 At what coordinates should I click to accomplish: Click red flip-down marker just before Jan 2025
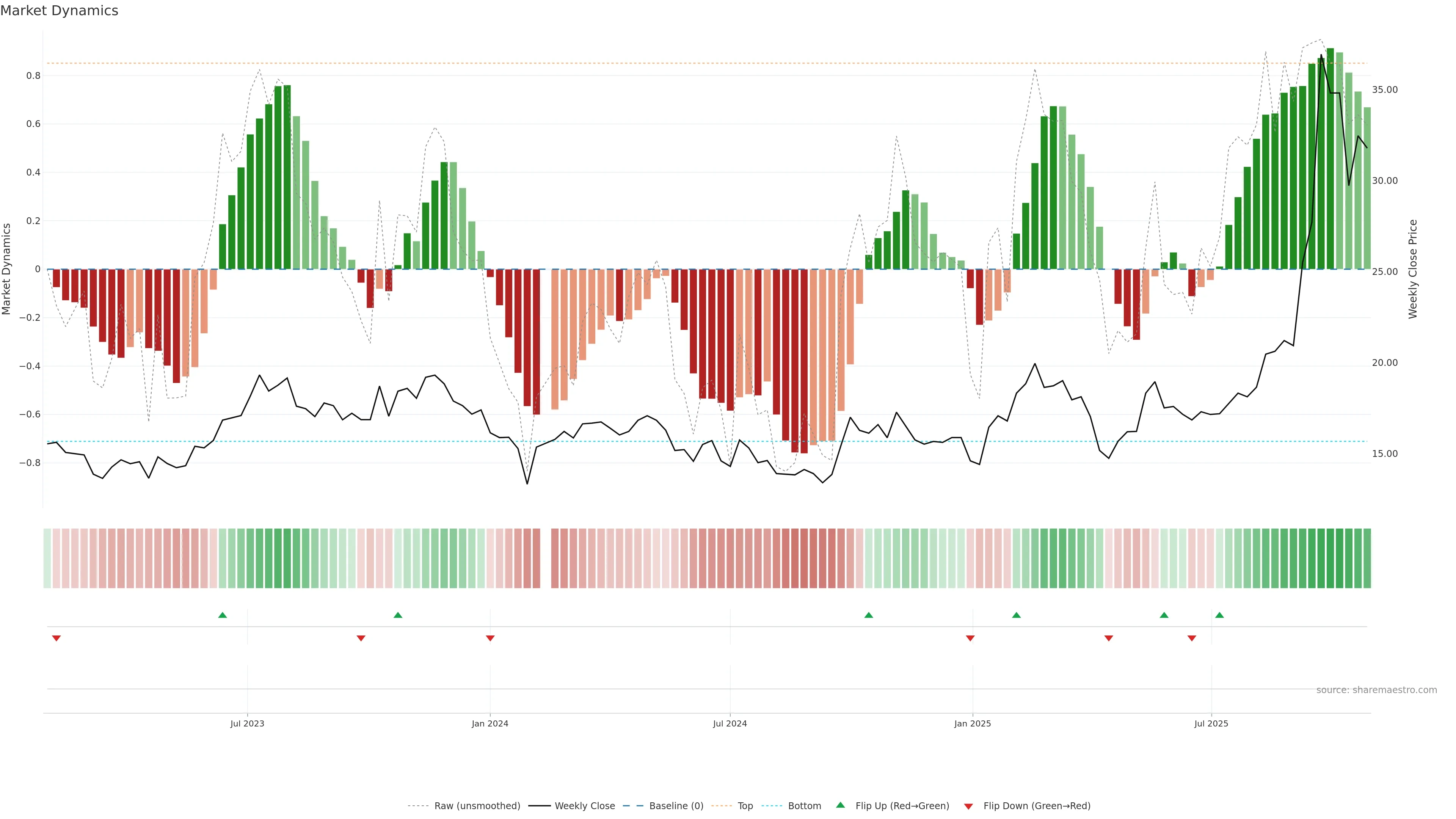click(x=970, y=638)
